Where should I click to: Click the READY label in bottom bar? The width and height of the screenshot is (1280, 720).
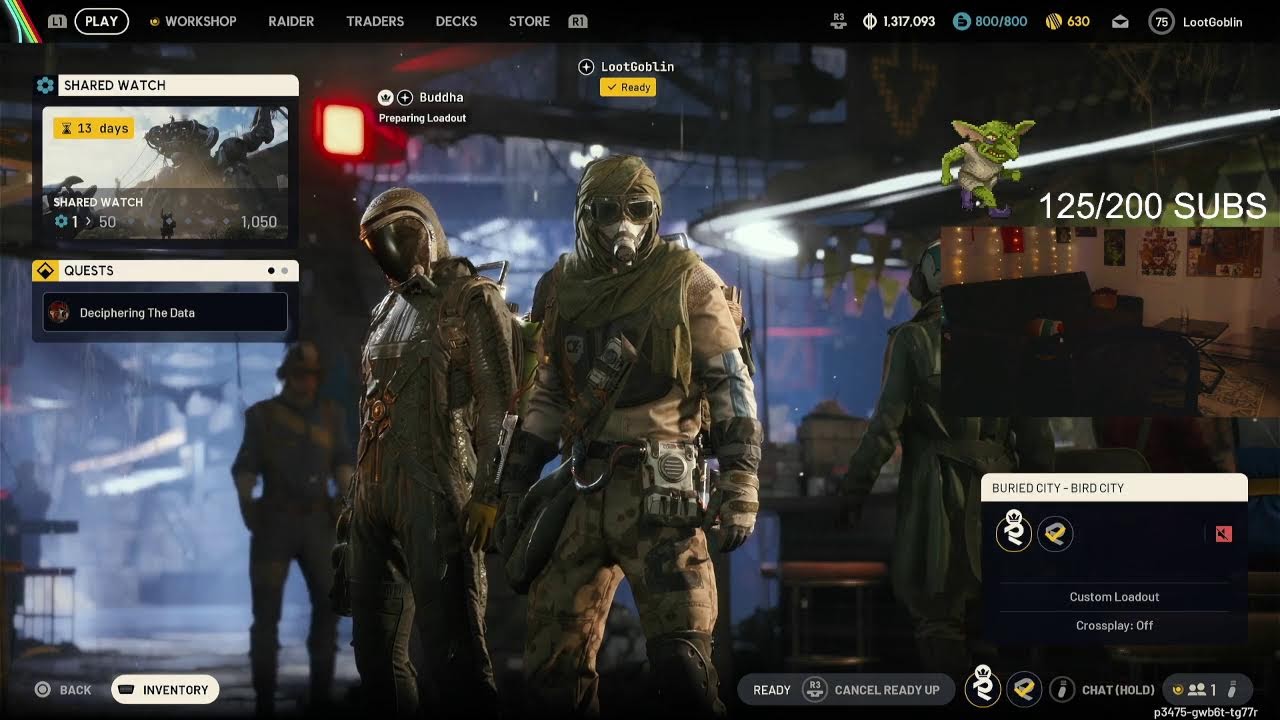click(772, 690)
